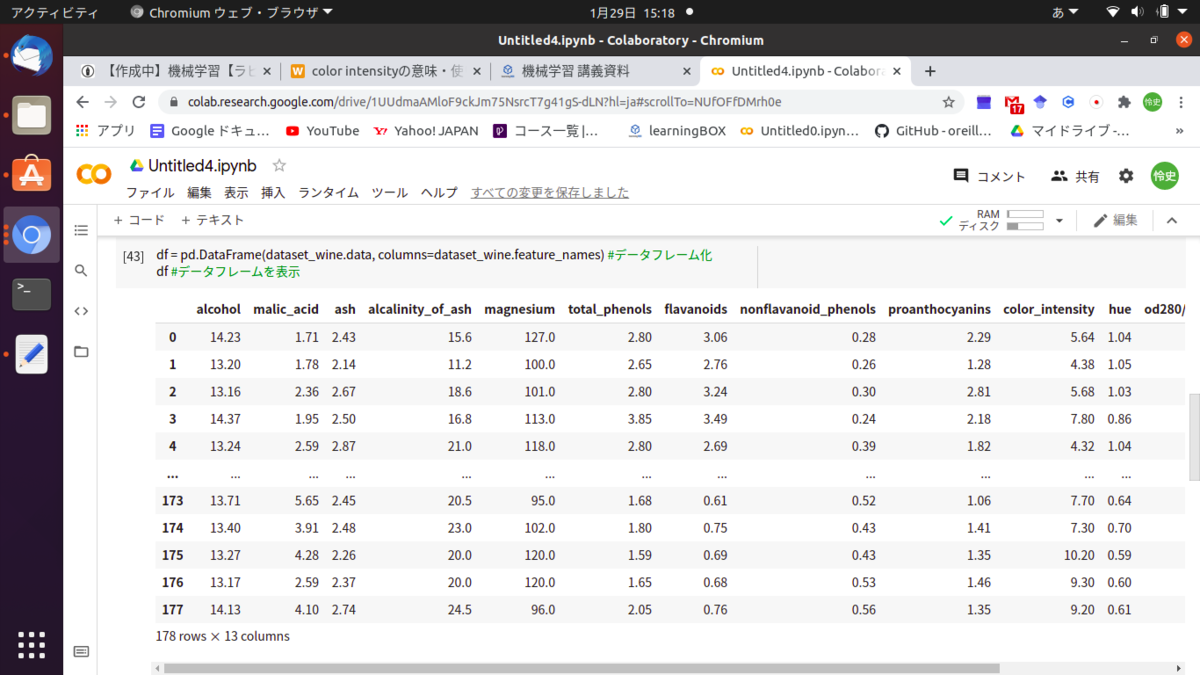Open the Yahoo! JAPAN bookmark

point(426,131)
